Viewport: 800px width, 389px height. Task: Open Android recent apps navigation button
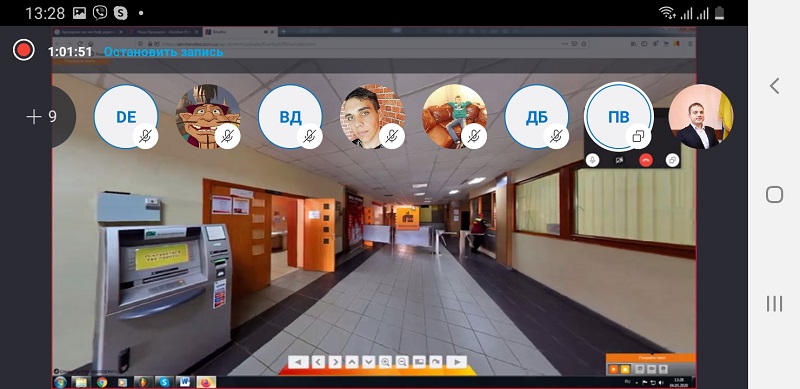(x=774, y=303)
